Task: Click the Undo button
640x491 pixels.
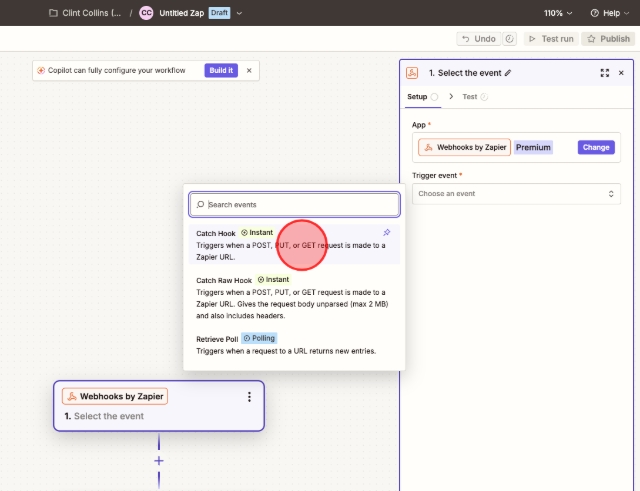Action: 478,39
